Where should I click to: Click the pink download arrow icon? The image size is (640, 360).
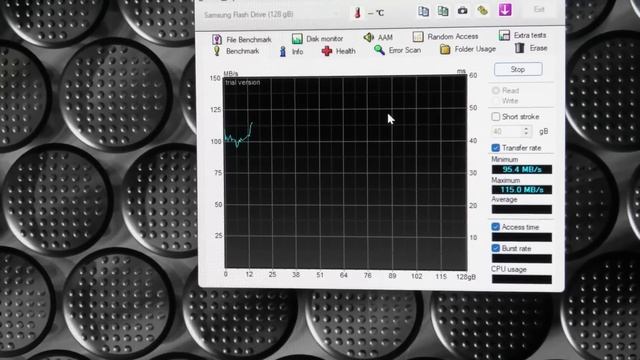pos(505,10)
